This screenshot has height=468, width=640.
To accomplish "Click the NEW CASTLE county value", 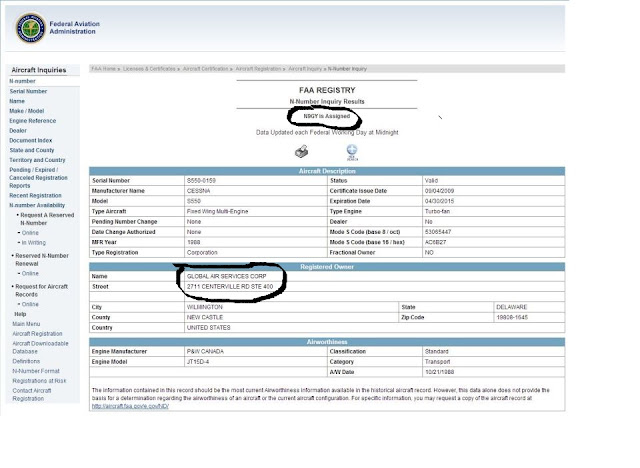I will 204,317.
